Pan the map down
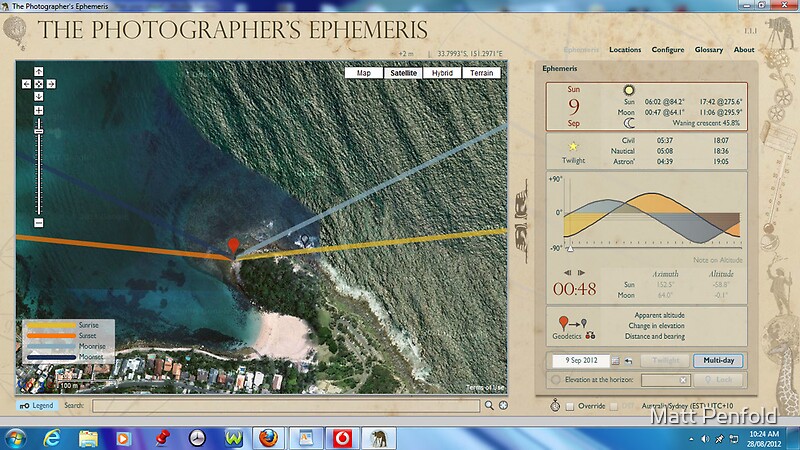 coord(39,96)
